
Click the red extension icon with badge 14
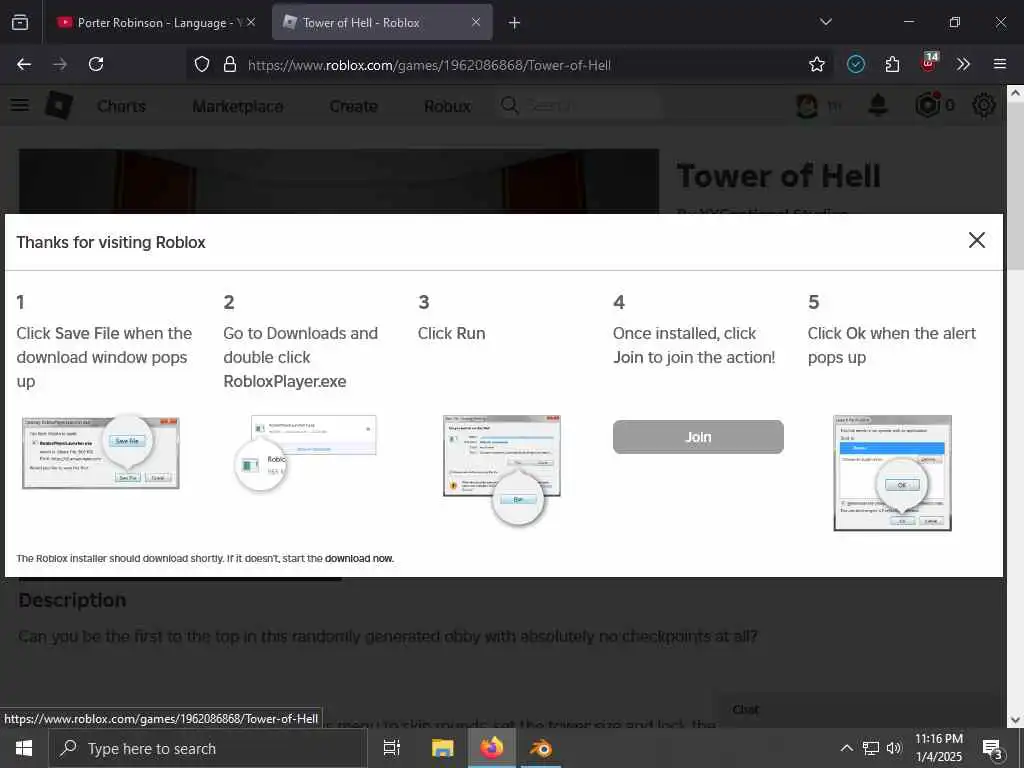(x=929, y=63)
